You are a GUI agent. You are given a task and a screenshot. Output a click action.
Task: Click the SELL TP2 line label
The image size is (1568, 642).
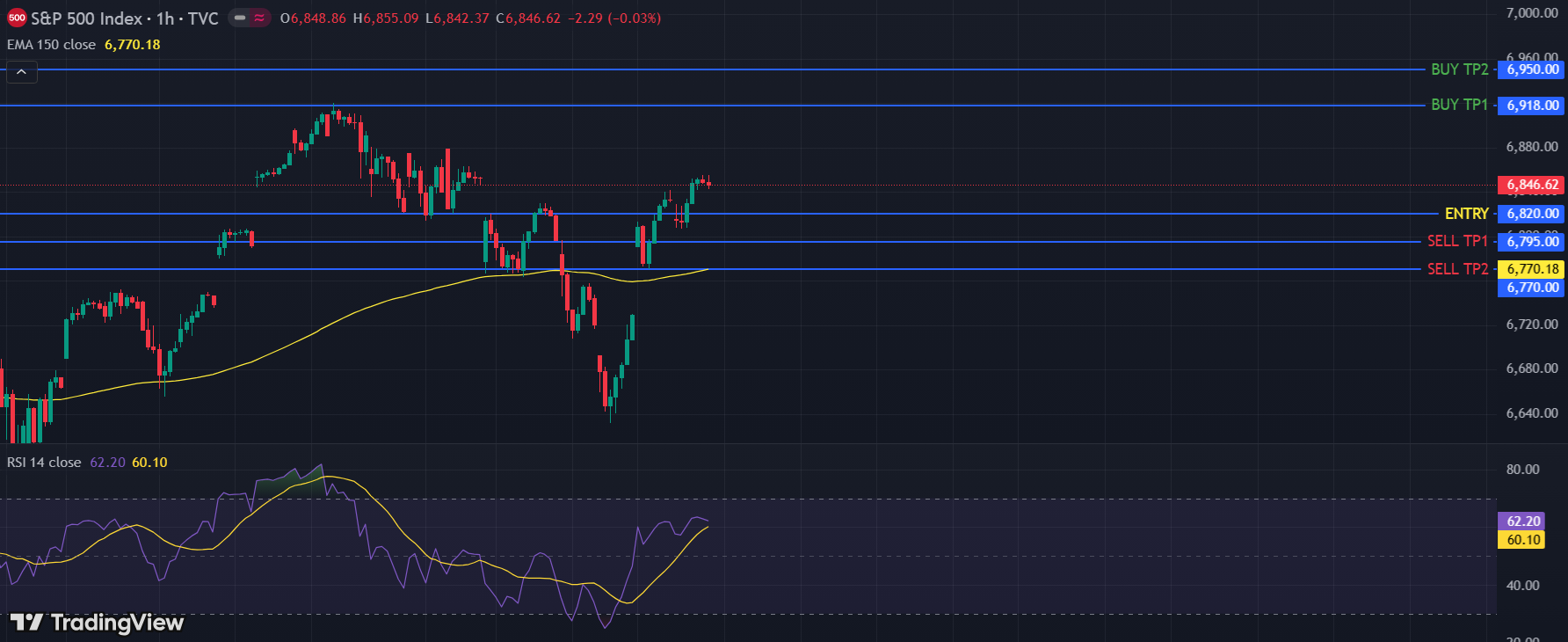(1457, 269)
